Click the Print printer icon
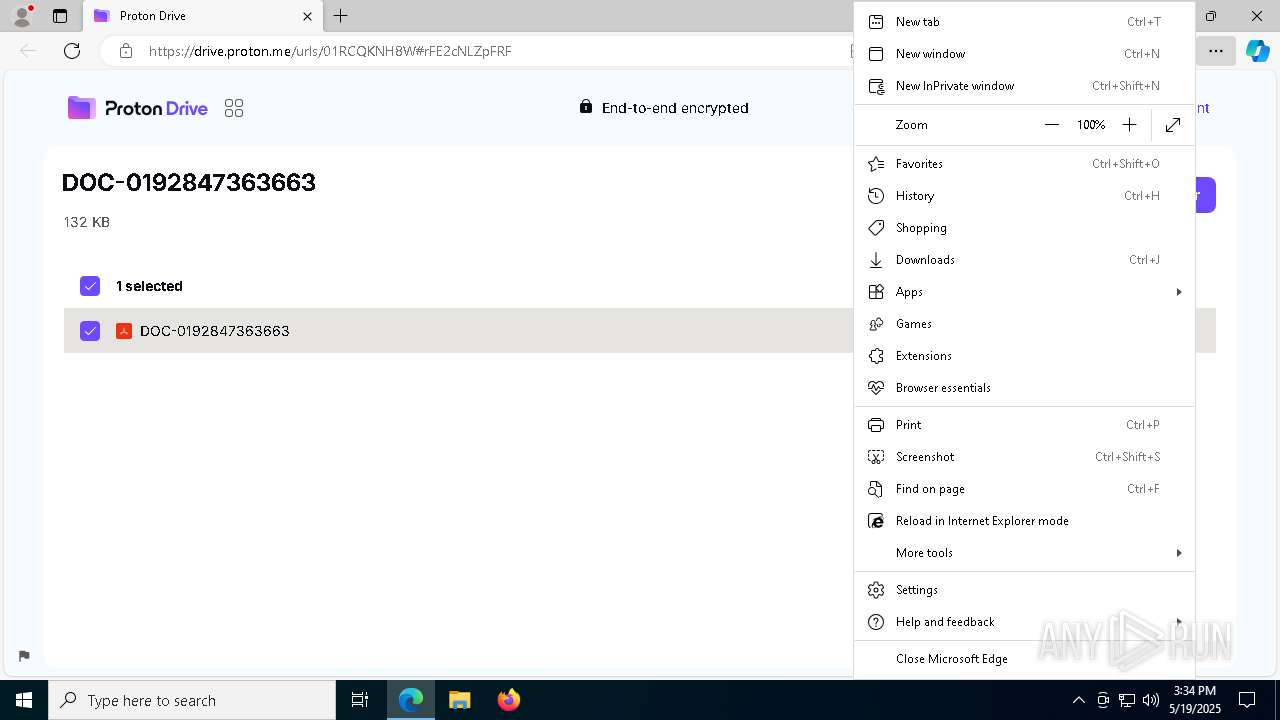1280x720 pixels. [x=876, y=425]
